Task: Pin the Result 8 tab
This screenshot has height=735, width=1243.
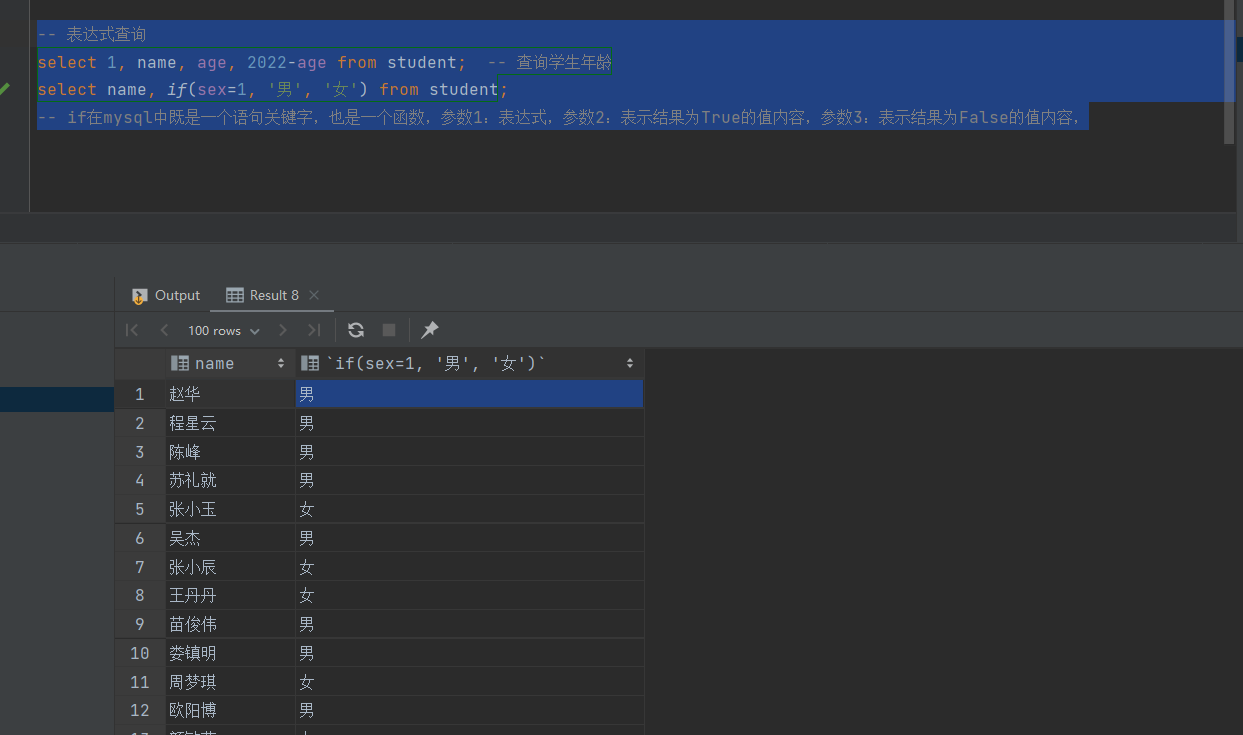Action: pos(430,330)
